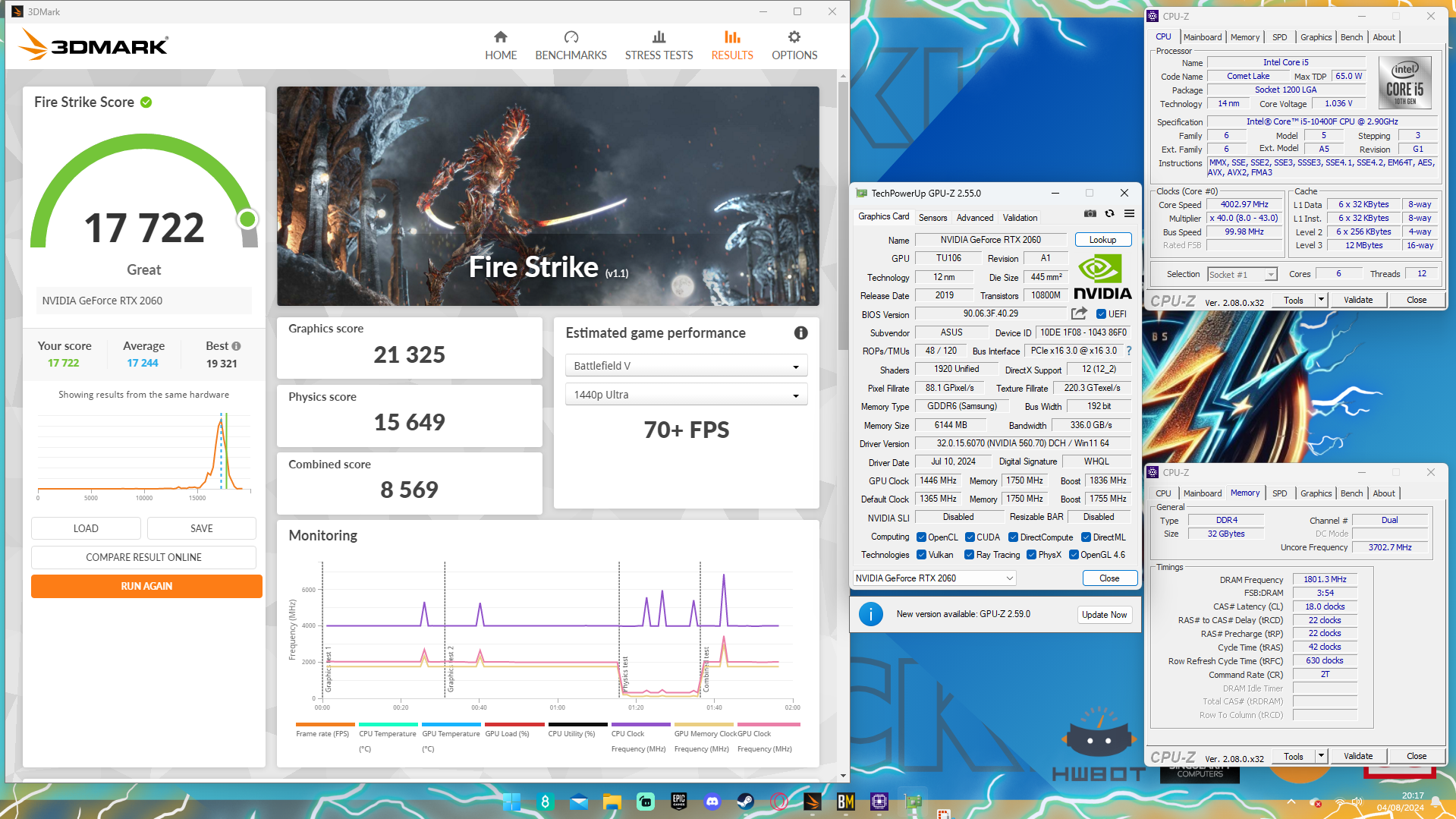Viewport: 1456px width, 819px height.
Task: Launch Discord from the taskbar
Action: pyautogui.click(x=712, y=802)
